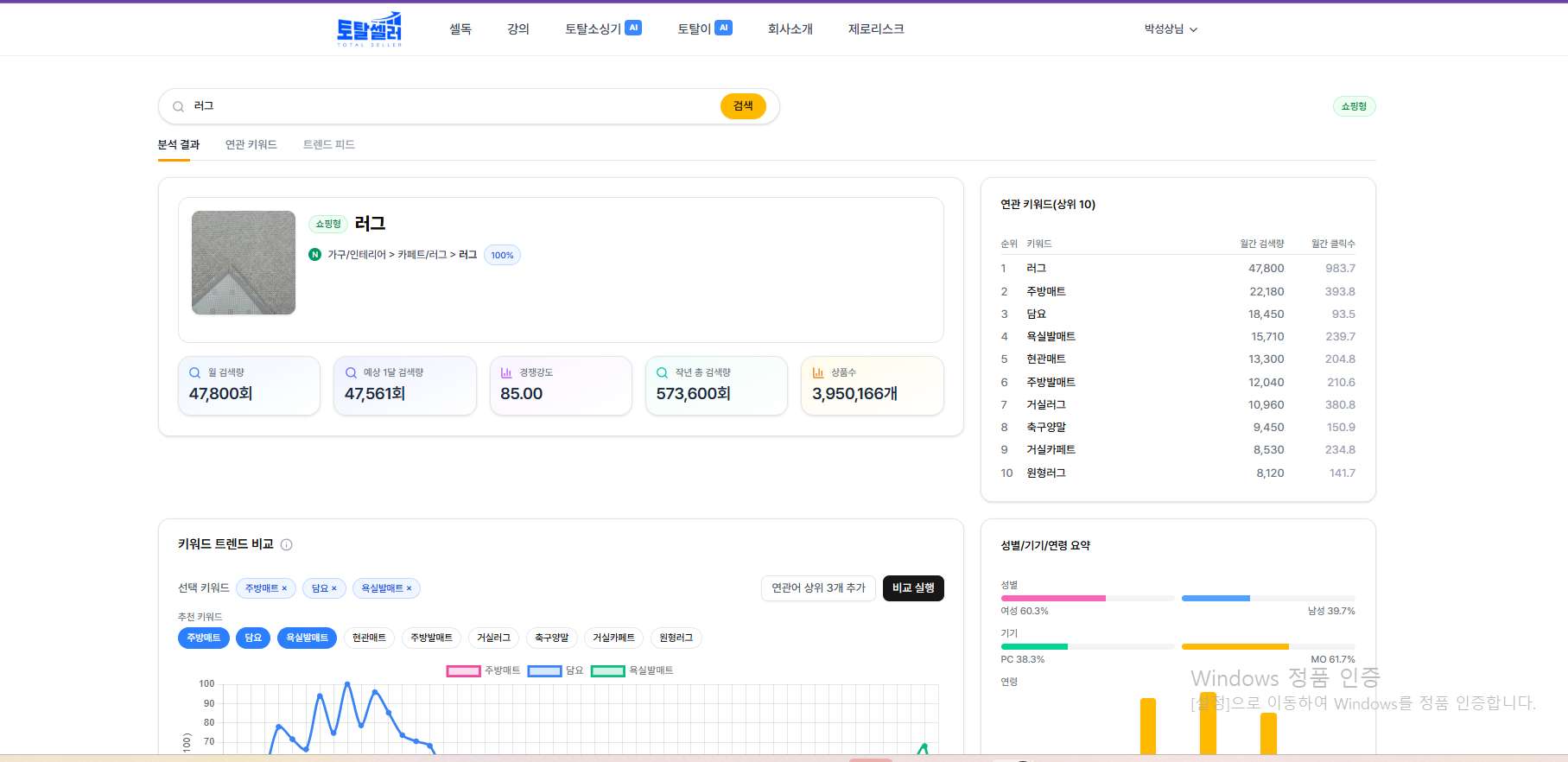Click the 비교 실행 button

pyautogui.click(x=913, y=588)
